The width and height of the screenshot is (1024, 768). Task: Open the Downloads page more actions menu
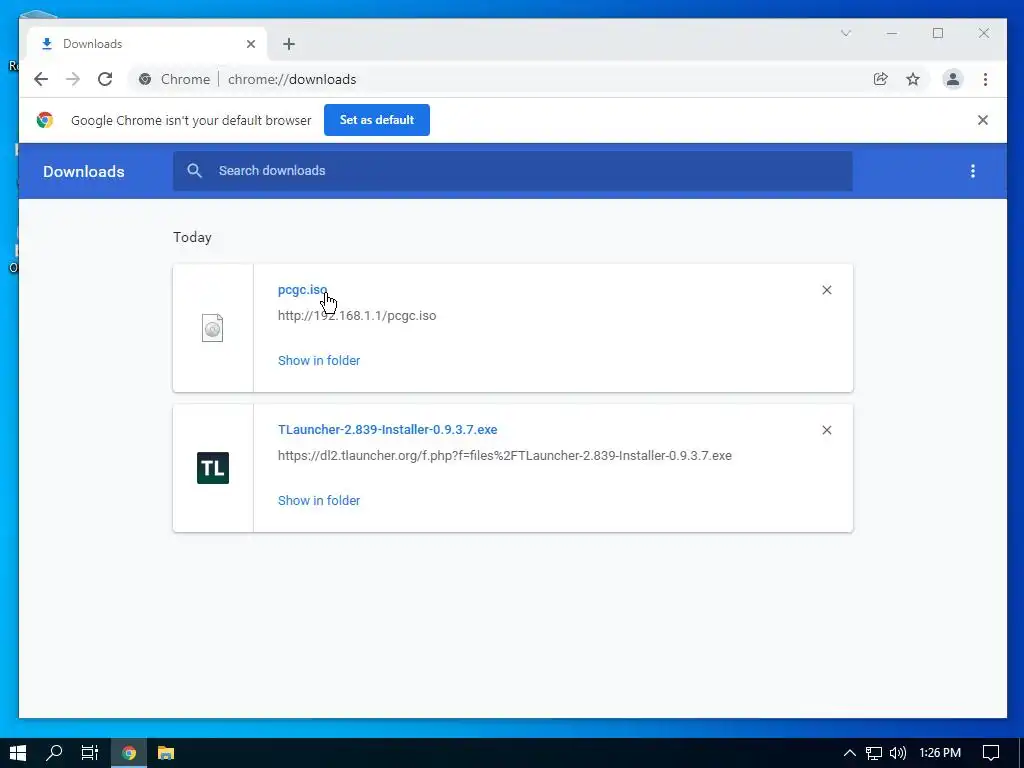pyautogui.click(x=972, y=171)
